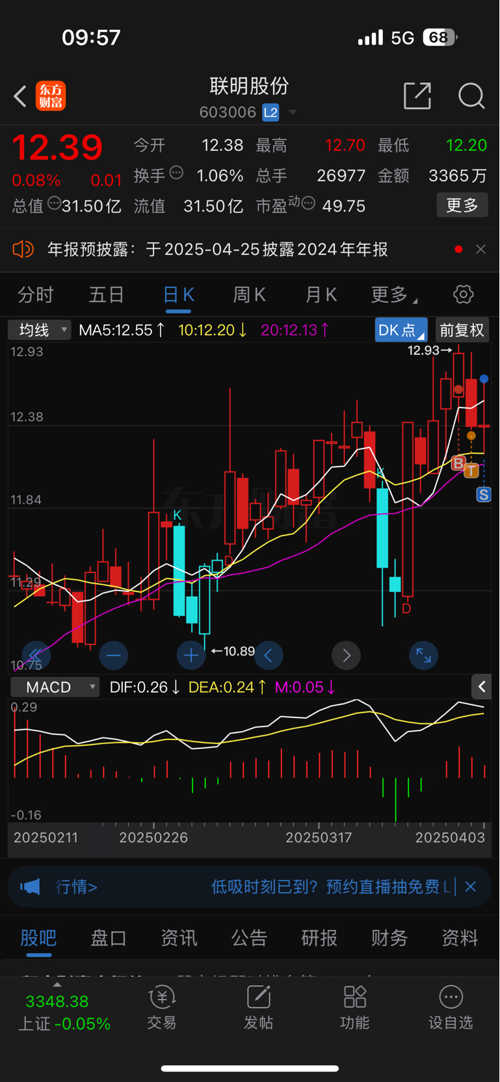Toggle 设自选 watchlist button
Viewport: 500px width, 1082px height.
[x=450, y=1007]
